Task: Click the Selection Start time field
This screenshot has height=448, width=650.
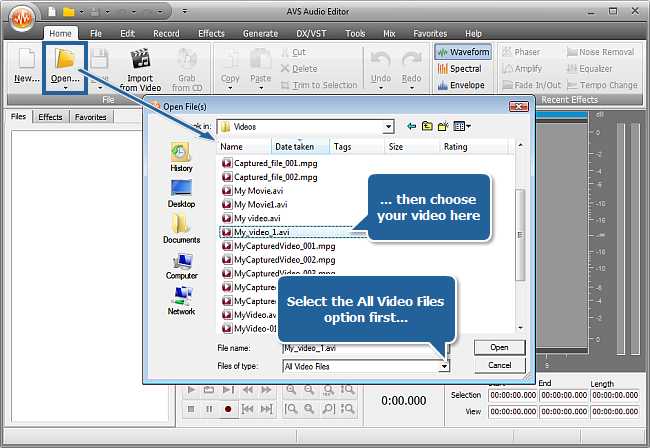Action: click(x=513, y=395)
